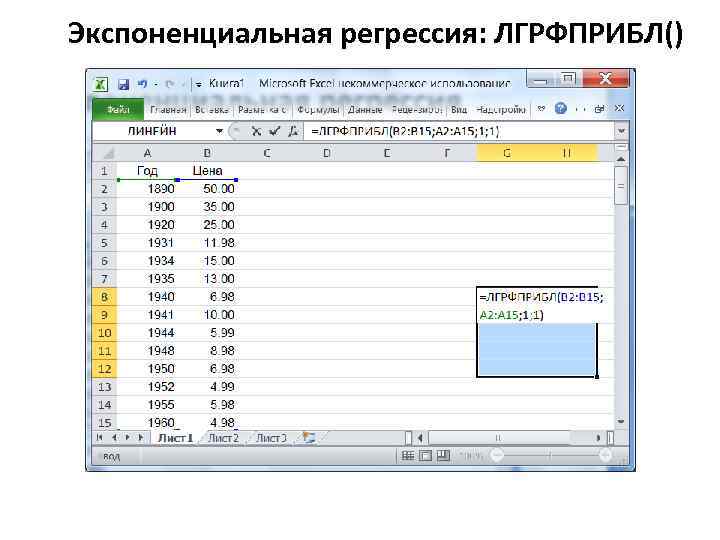Go to next sheet with the navigation arrow

tap(128, 438)
